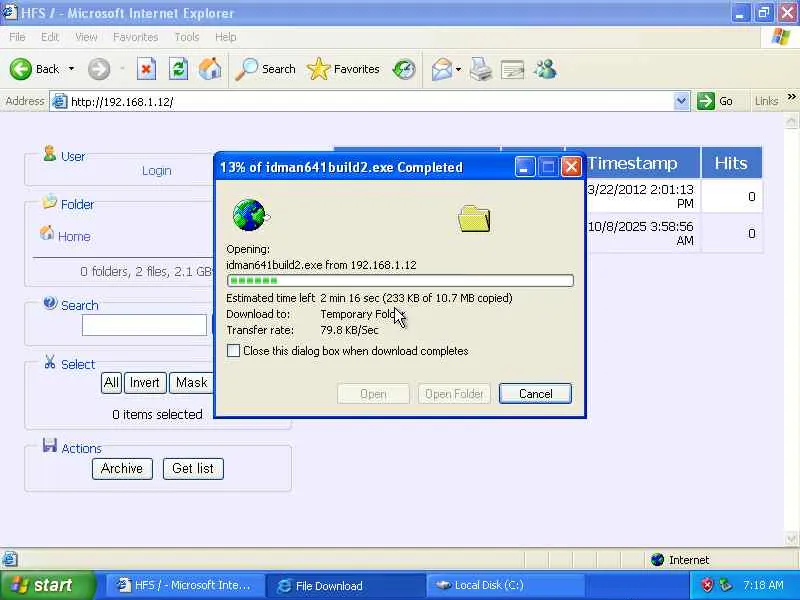Image resolution: width=800 pixels, height=600 pixels.
Task: Click the Edit page toolbar icon
Action: click(x=512, y=70)
